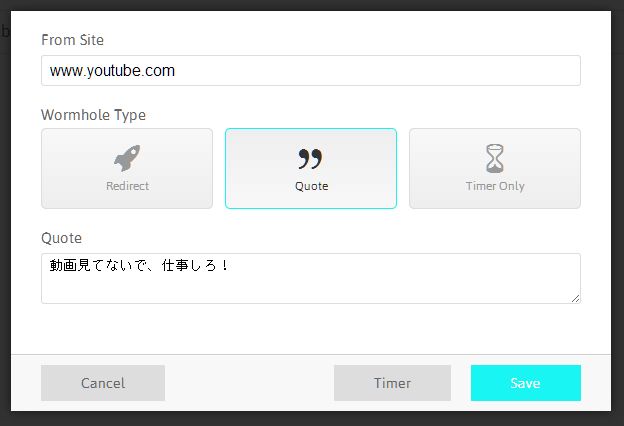Click the Cancel button

[103, 383]
